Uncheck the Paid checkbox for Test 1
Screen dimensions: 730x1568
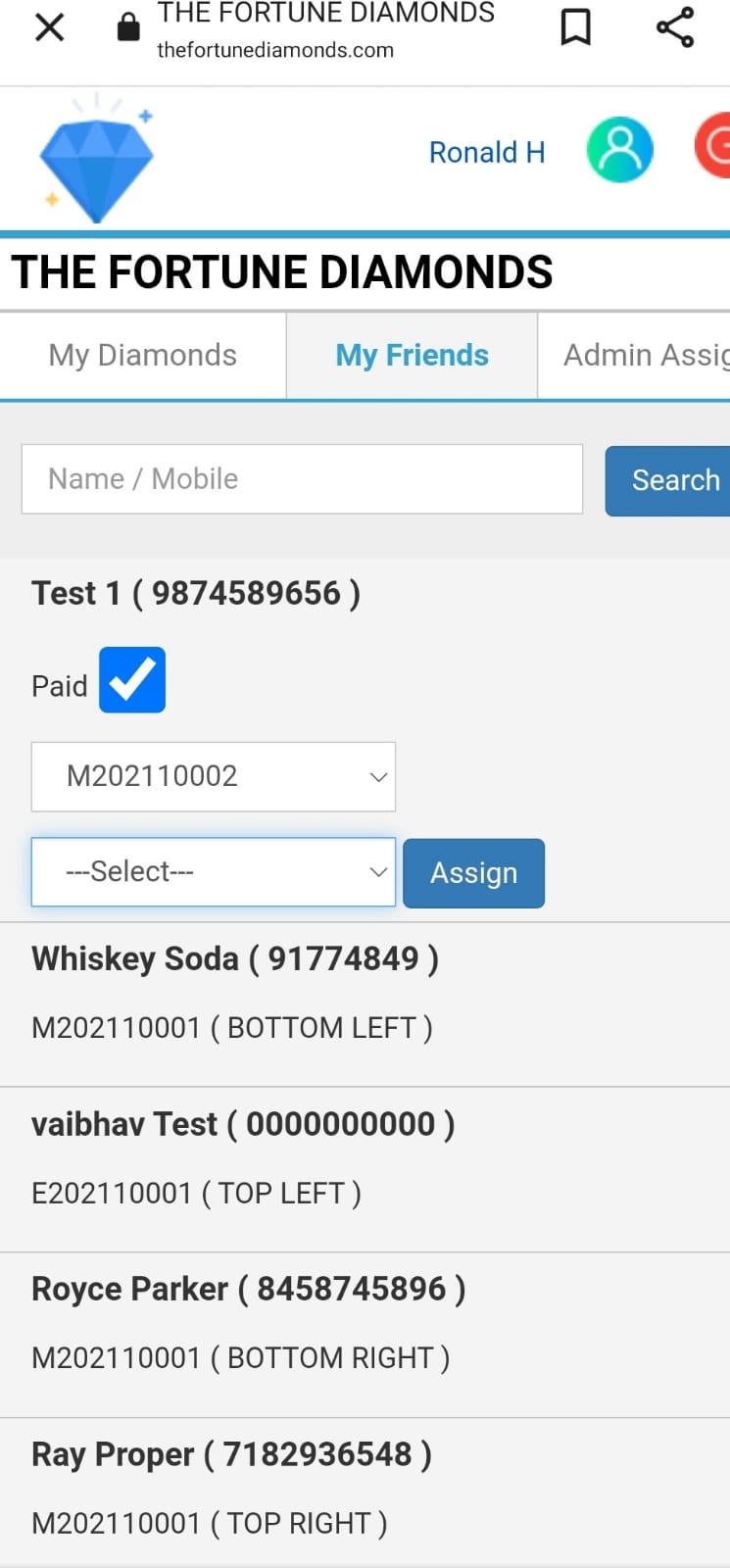click(132, 680)
